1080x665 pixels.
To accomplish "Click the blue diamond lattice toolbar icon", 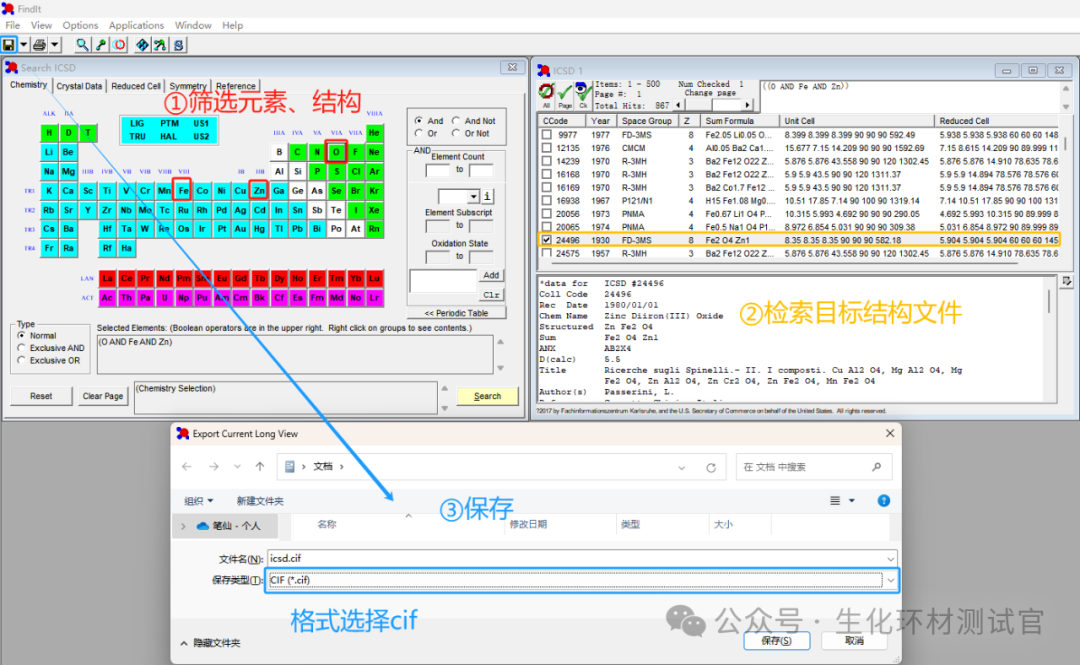I will pyautogui.click(x=142, y=45).
